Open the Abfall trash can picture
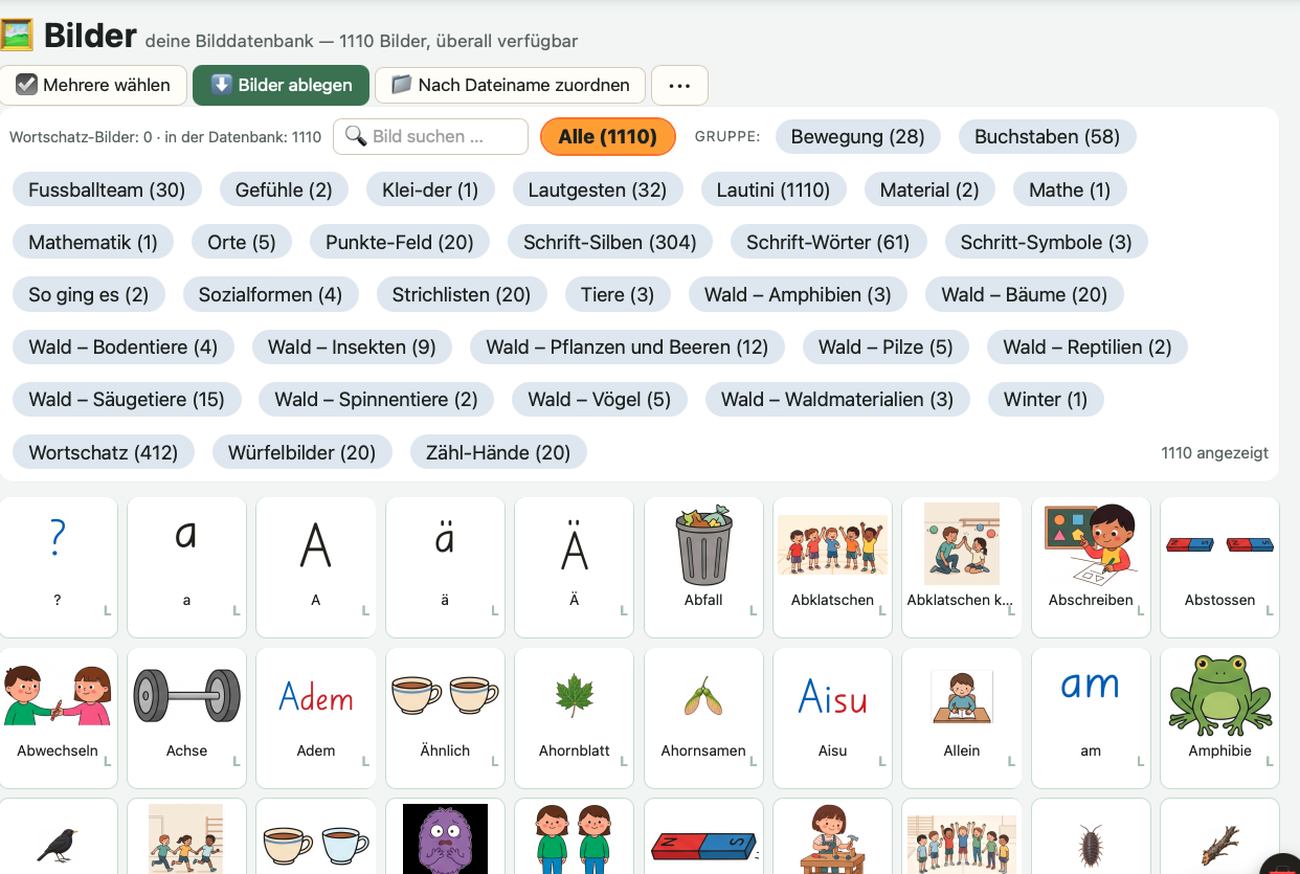 [x=703, y=567]
